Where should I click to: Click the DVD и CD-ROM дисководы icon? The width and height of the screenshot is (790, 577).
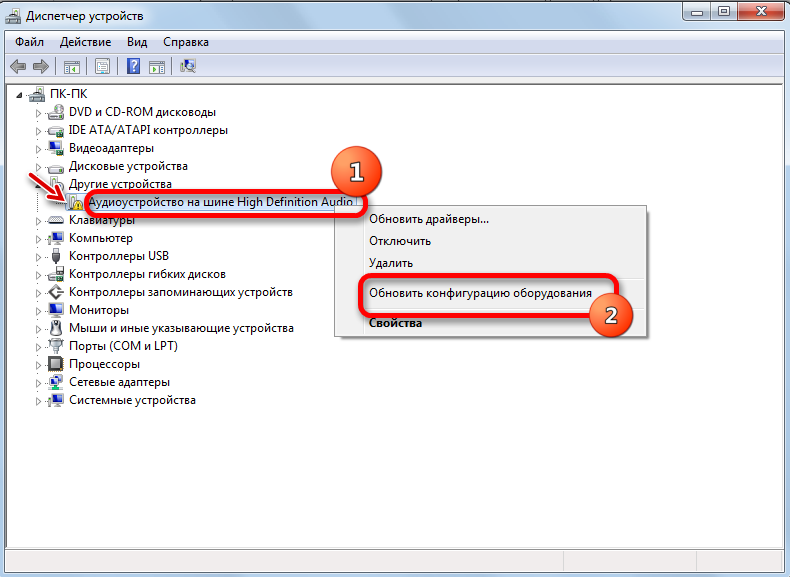[55, 112]
